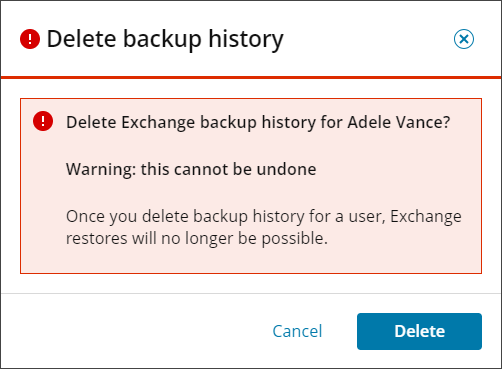Click the word "Warning:" in the alert
The height and width of the screenshot is (369, 502).
(101, 169)
